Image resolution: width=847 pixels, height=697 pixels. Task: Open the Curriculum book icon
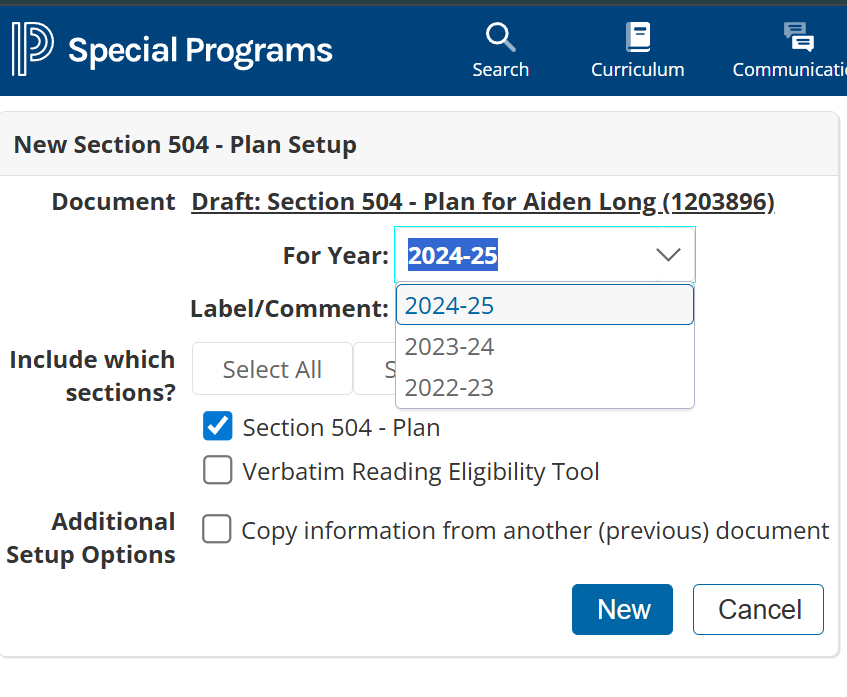[x=637, y=38]
